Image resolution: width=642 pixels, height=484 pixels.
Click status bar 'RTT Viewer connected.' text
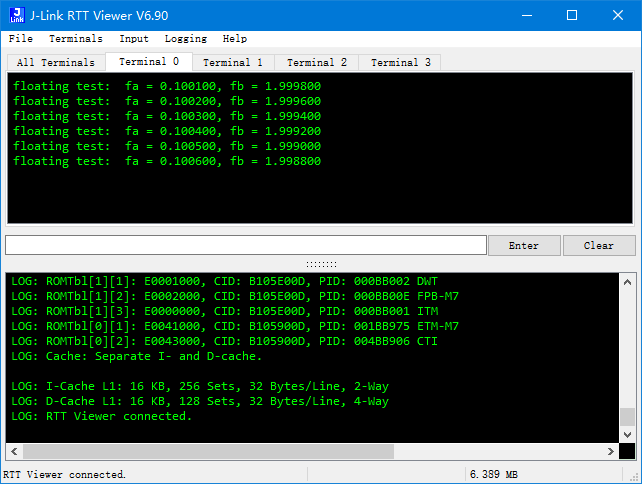coord(64,475)
